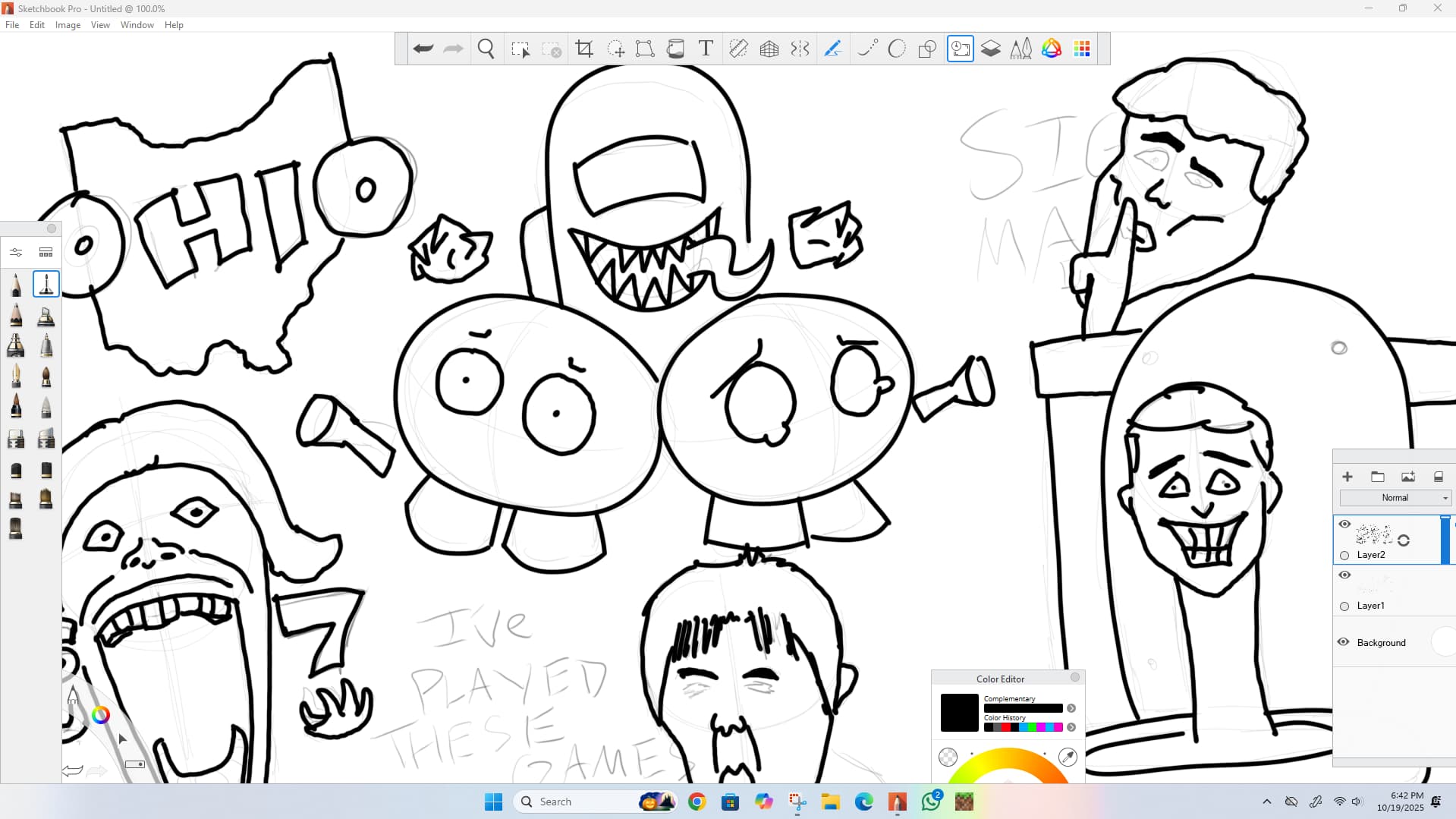Open WhatsApp from the taskbar
The width and height of the screenshot is (1456, 819).
pyautogui.click(x=931, y=802)
